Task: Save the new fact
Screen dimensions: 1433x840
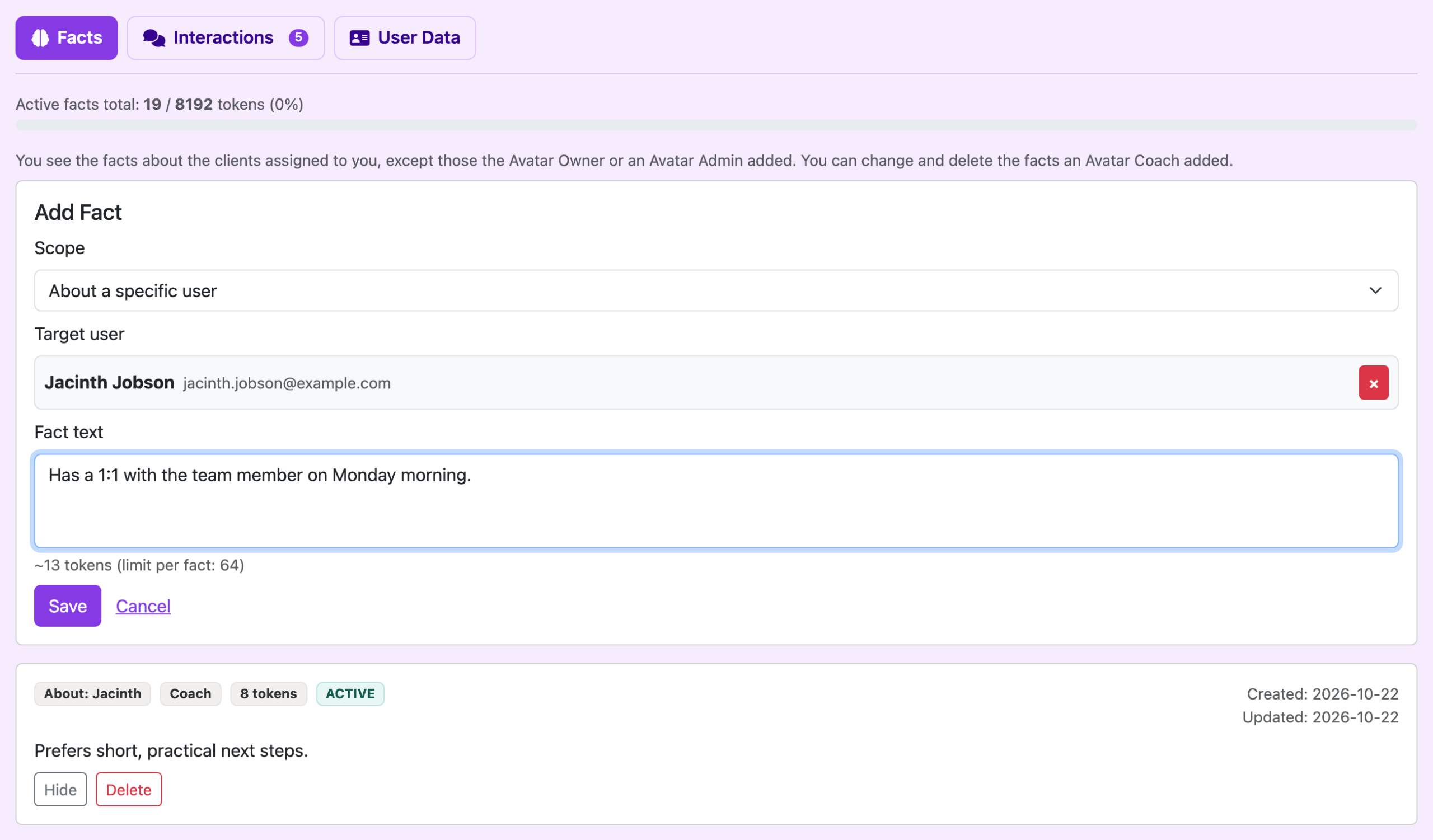Action: pyautogui.click(x=68, y=606)
